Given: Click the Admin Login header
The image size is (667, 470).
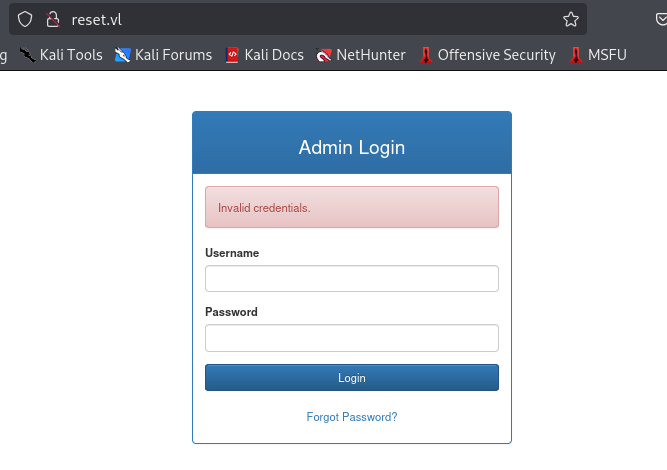Looking at the screenshot, I should pyautogui.click(x=351, y=147).
